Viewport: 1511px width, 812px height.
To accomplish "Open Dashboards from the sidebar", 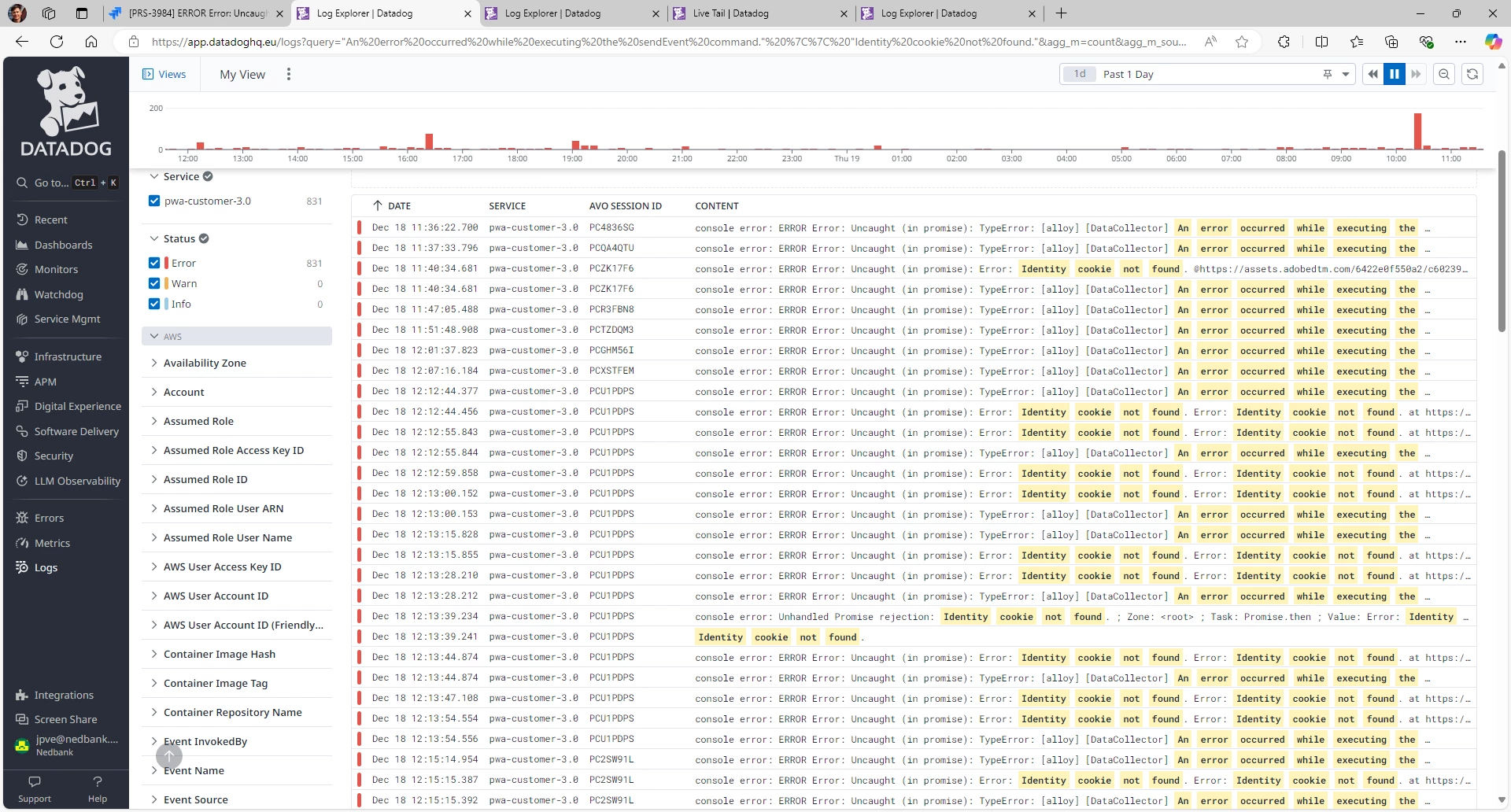I will (63, 245).
